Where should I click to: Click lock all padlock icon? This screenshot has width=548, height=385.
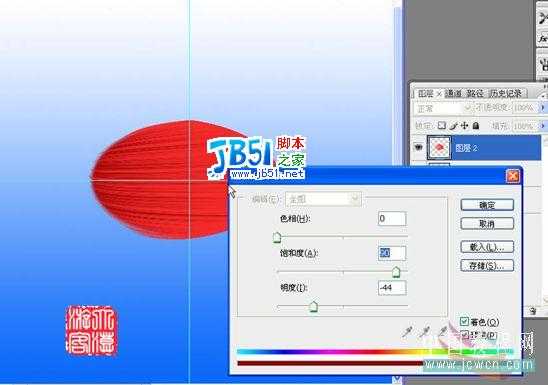tap(476, 125)
